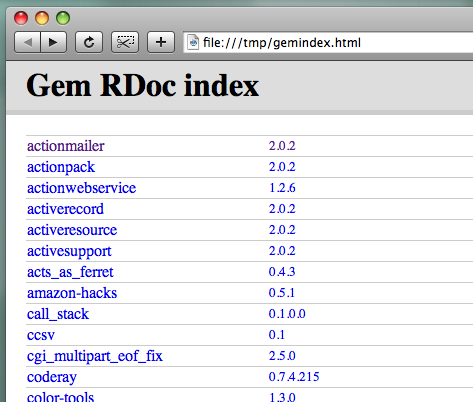Open the actionpack gem link
473x402 pixels.
point(61,167)
